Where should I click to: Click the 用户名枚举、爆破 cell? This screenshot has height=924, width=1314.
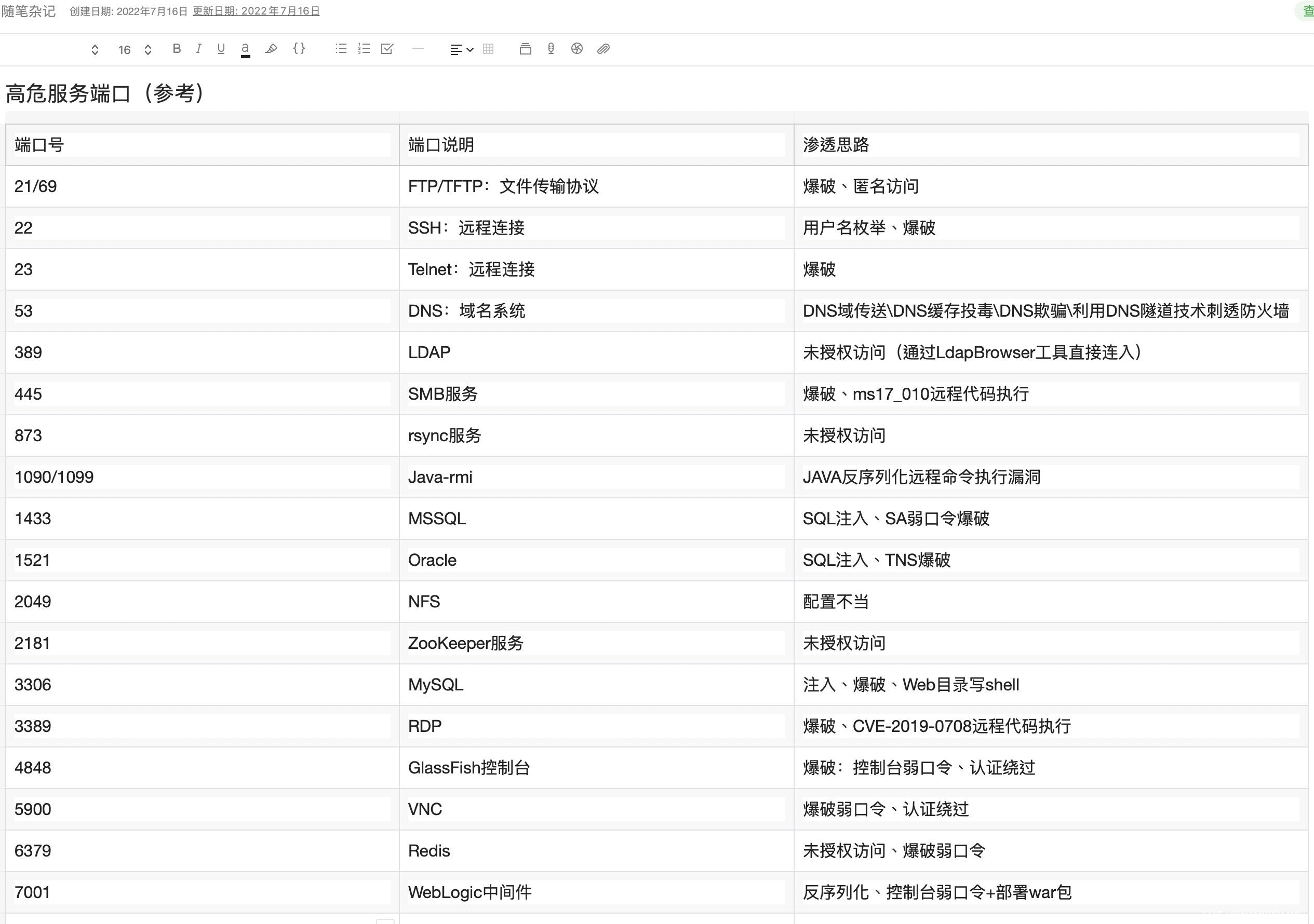1051,228
